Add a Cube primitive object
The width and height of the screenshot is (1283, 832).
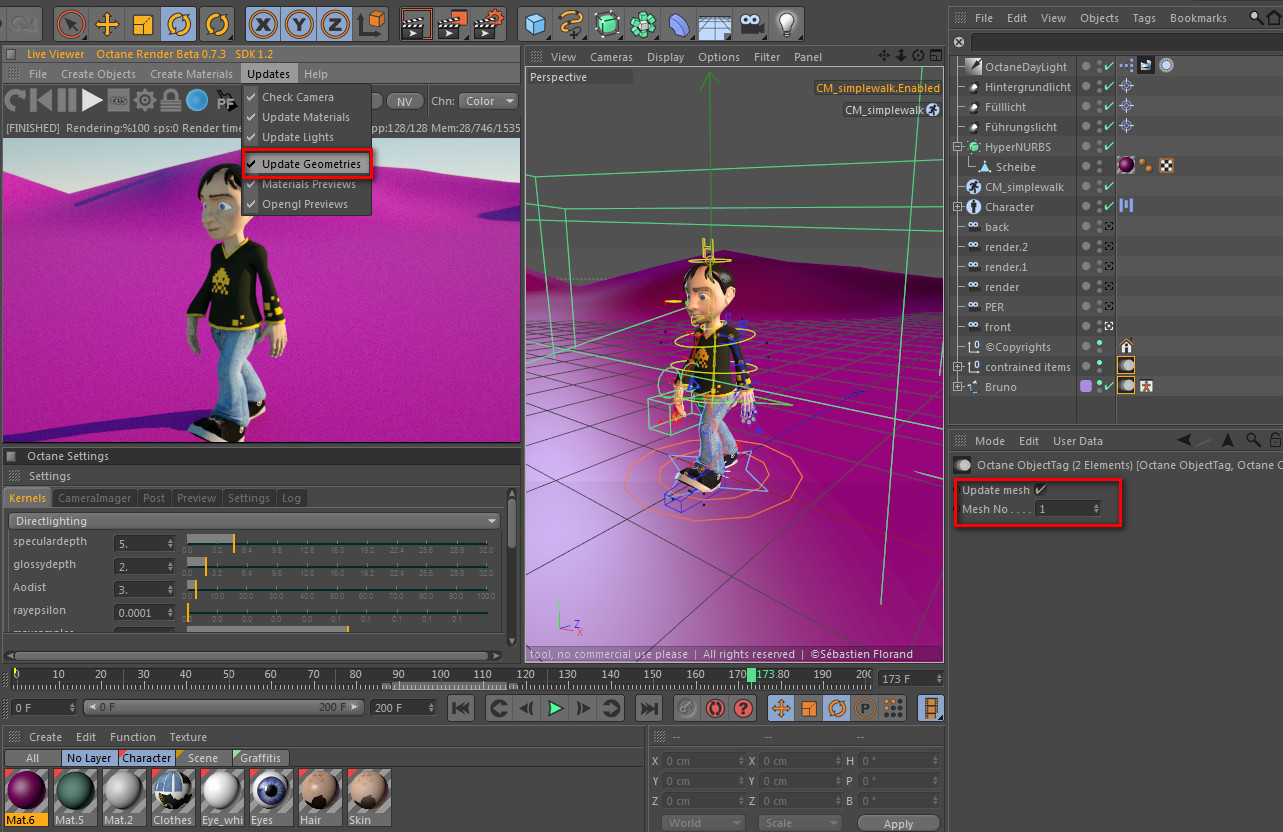click(537, 22)
